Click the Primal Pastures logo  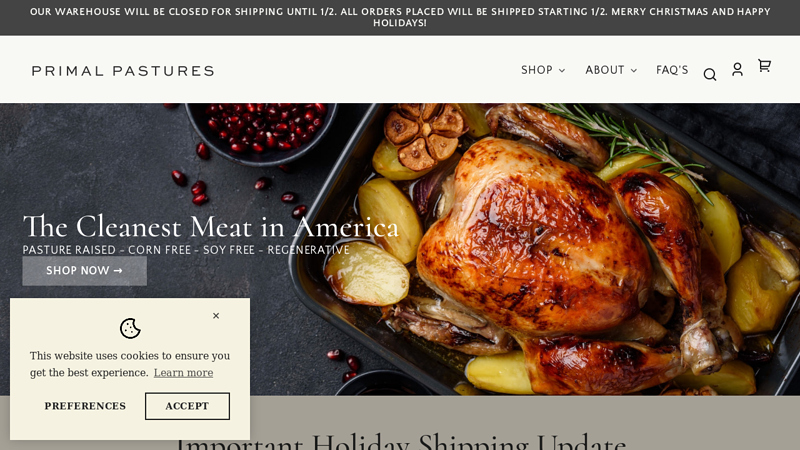(x=123, y=70)
